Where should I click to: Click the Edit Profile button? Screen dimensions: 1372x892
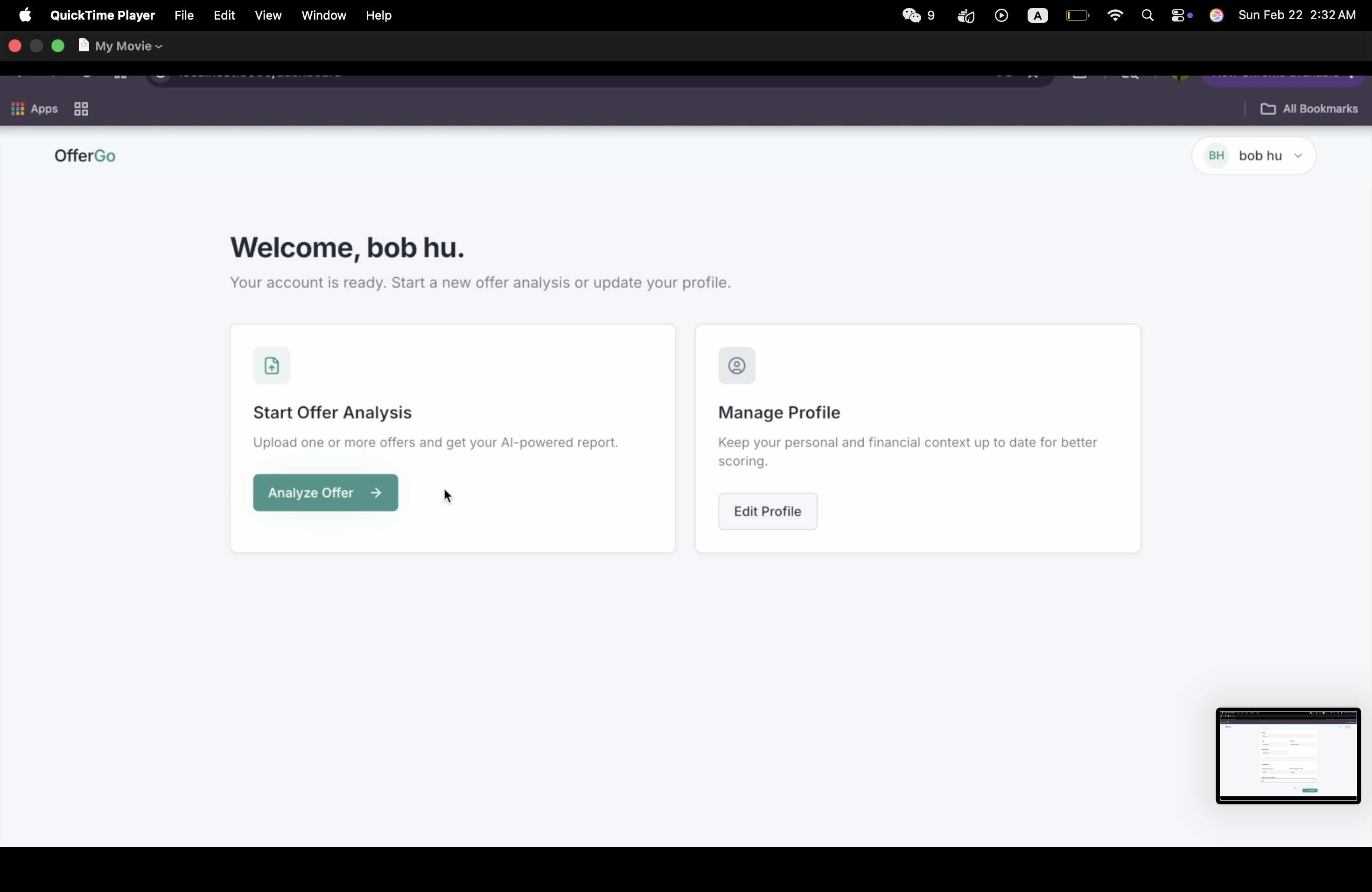pos(767,511)
